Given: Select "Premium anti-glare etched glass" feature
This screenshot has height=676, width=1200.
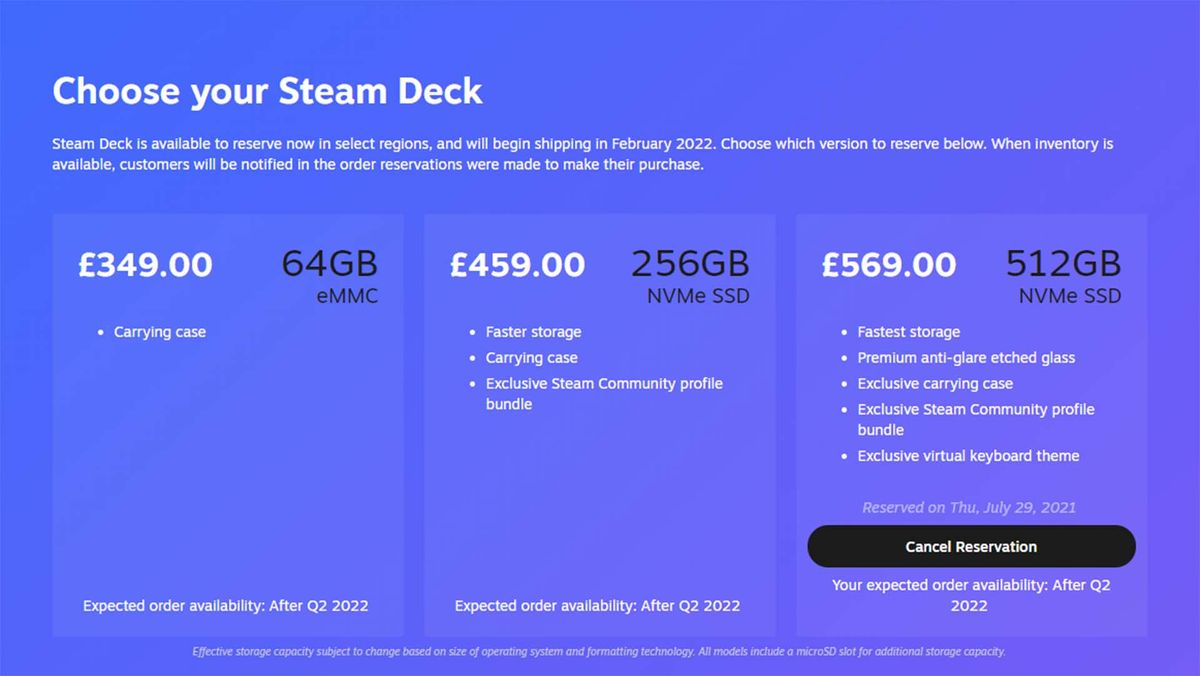Looking at the screenshot, I should tap(966, 358).
